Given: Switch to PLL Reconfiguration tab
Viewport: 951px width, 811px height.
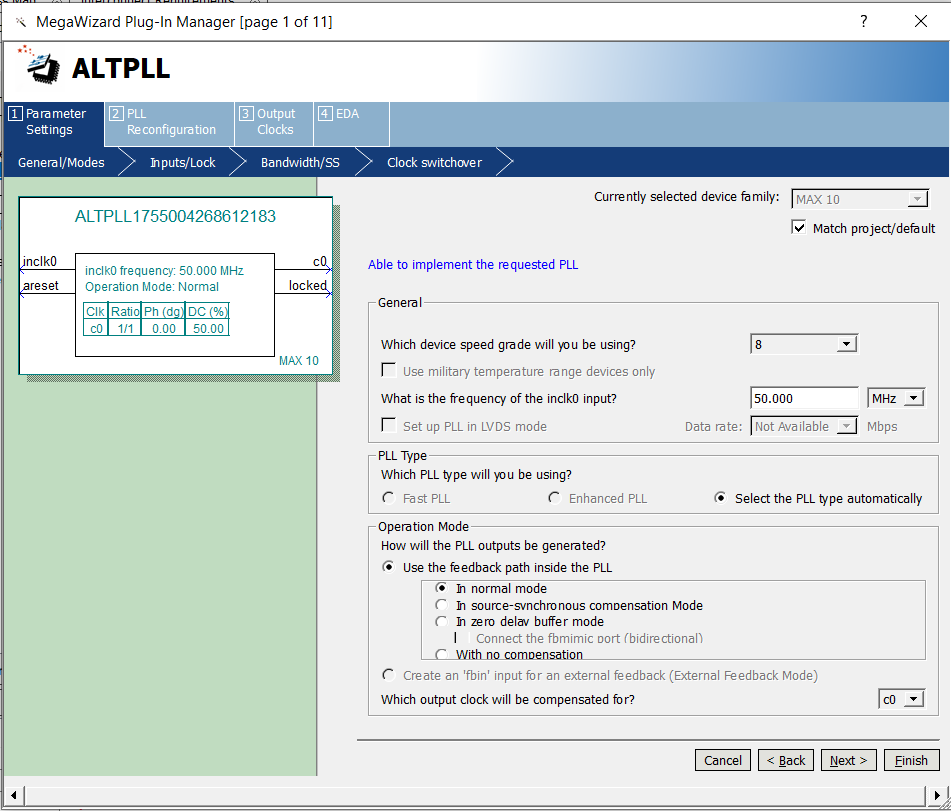Looking at the screenshot, I should 169,122.
